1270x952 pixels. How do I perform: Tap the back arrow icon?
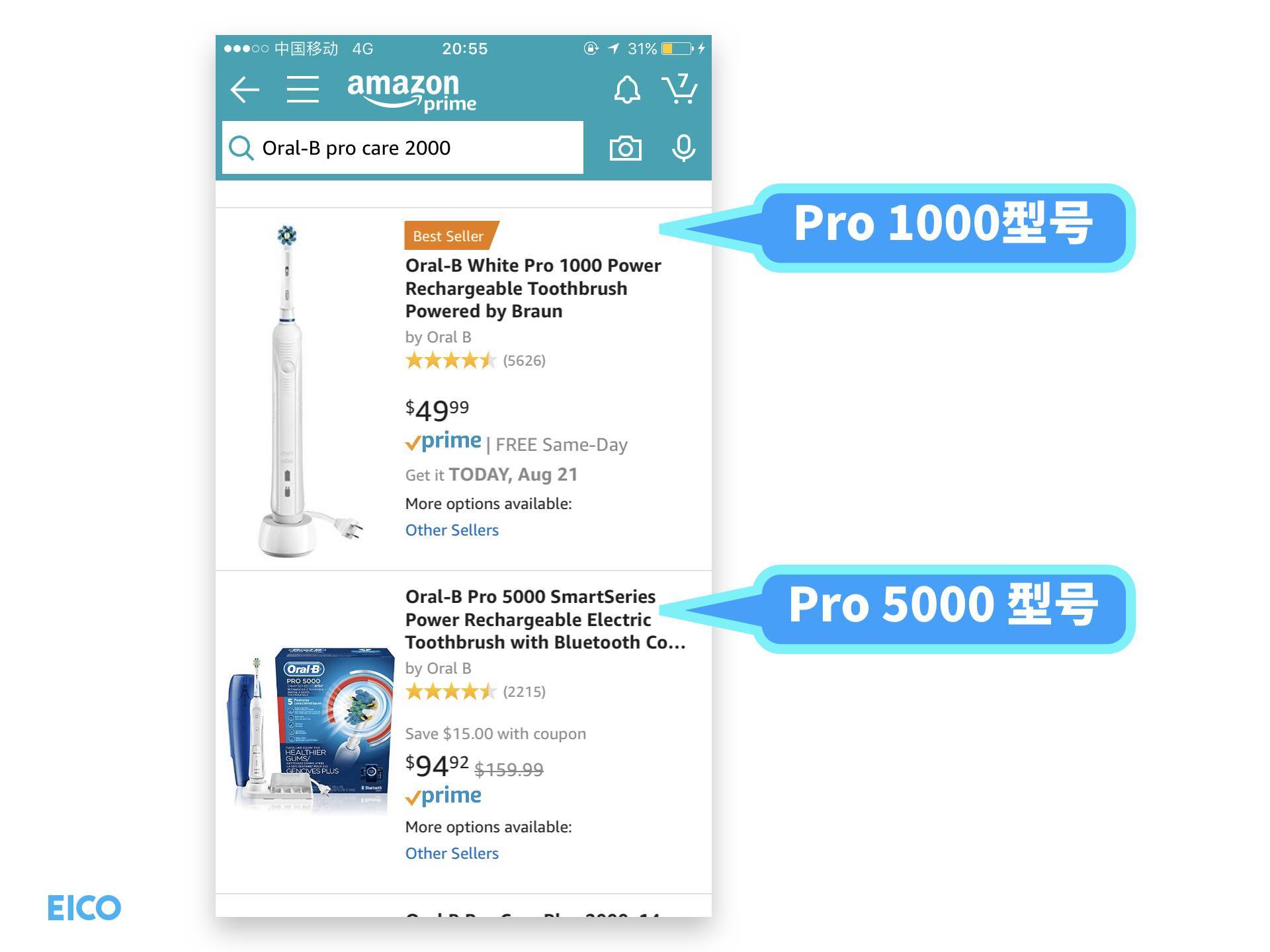244,90
